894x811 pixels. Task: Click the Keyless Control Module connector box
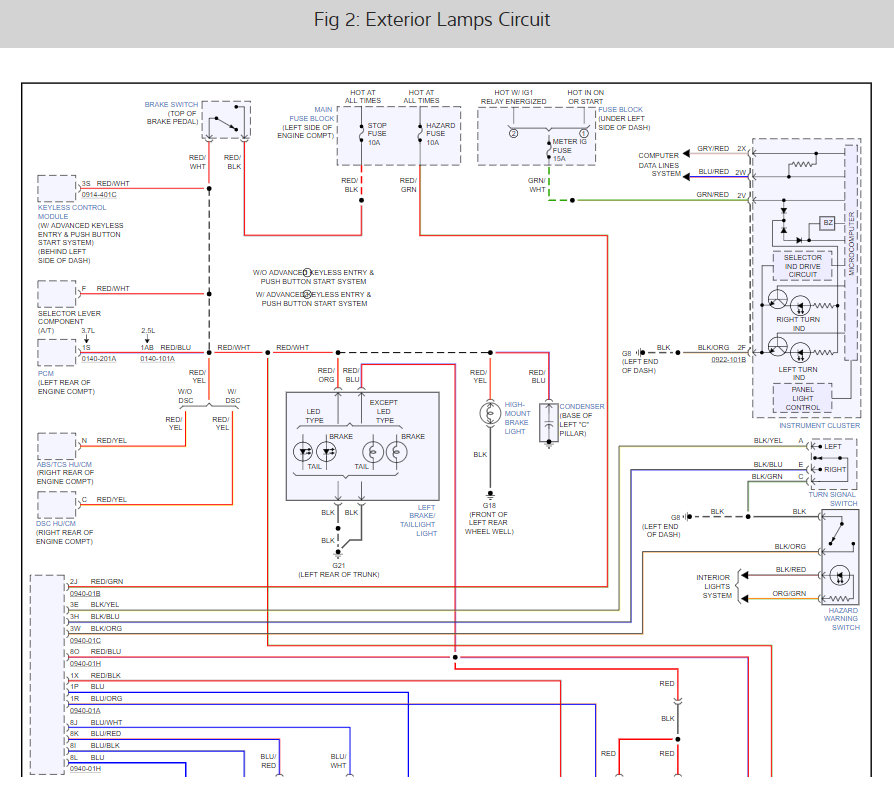57,188
